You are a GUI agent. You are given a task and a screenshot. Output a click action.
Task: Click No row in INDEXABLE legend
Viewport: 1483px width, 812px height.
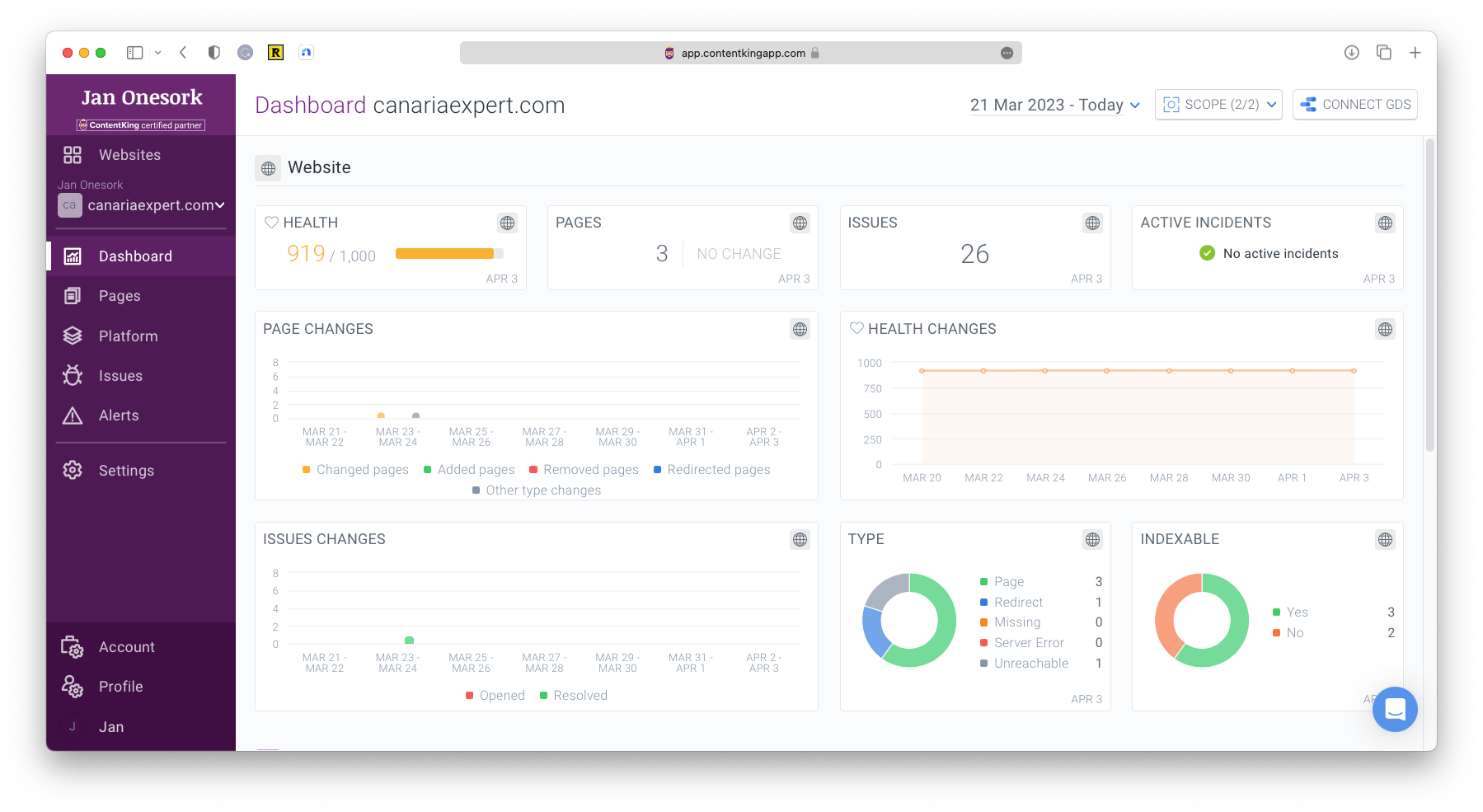coord(1333,632)
